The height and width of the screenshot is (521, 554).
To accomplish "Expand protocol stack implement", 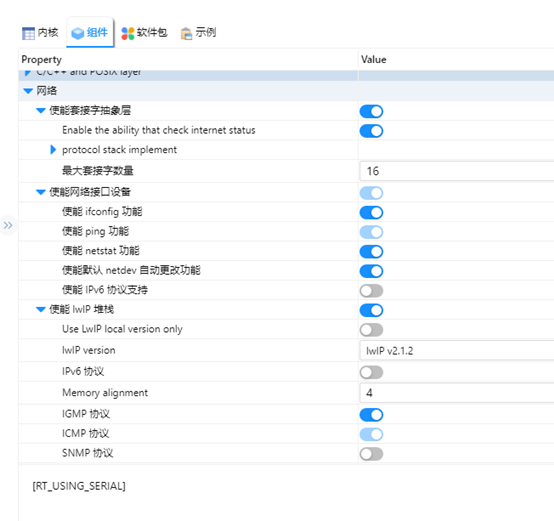I will coord(53,150).
